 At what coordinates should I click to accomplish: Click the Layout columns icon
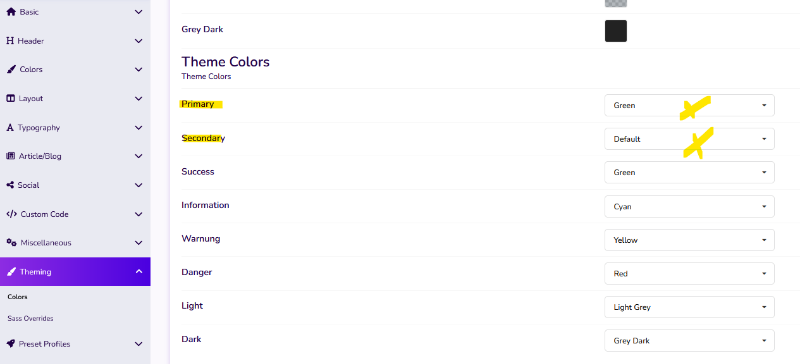pos(11,99)
